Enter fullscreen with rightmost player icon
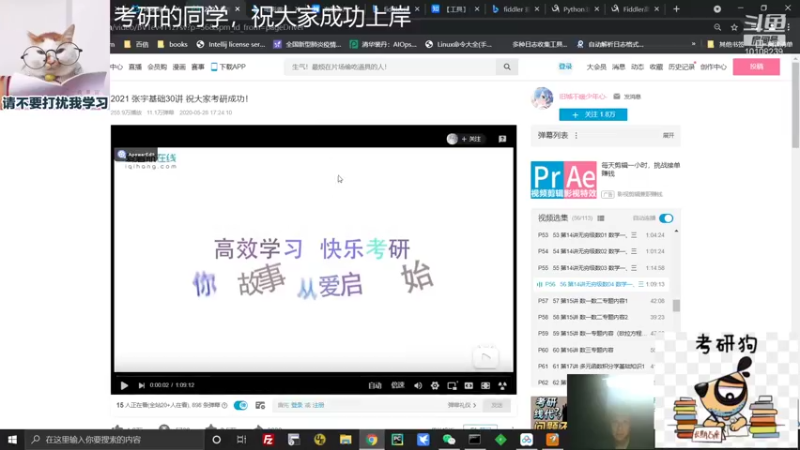 pyautogui.click(x=503, y=386)
